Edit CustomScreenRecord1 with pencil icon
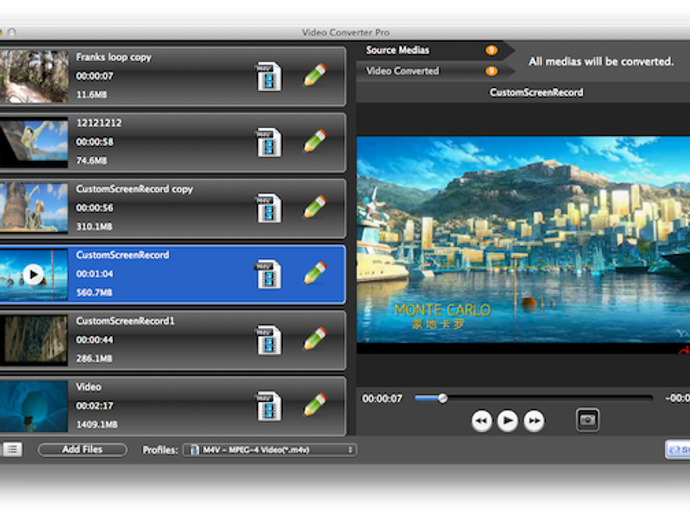The width and height of the screenshot is (690, 518). [316, 339]
